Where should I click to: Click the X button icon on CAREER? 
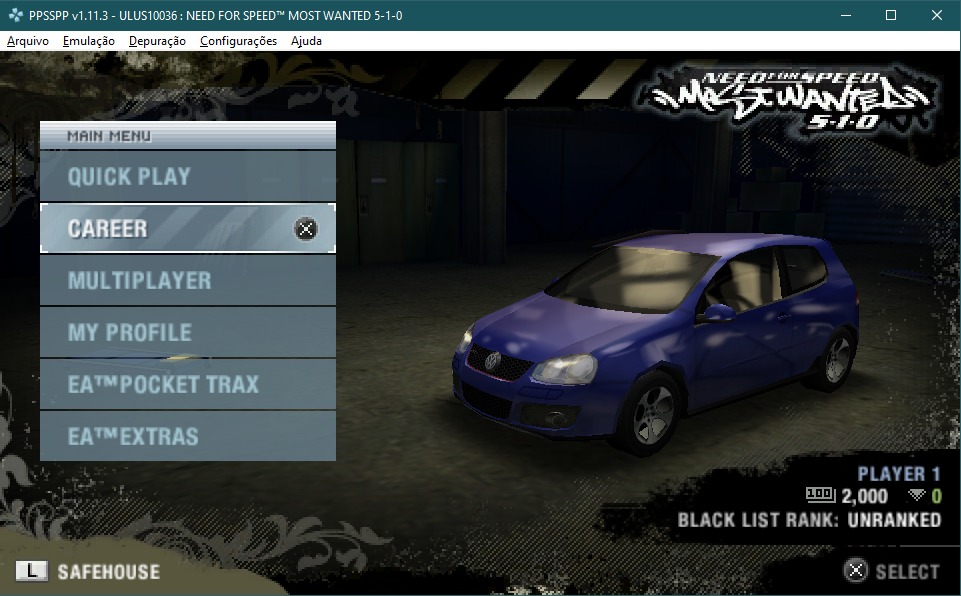point(306,229)
